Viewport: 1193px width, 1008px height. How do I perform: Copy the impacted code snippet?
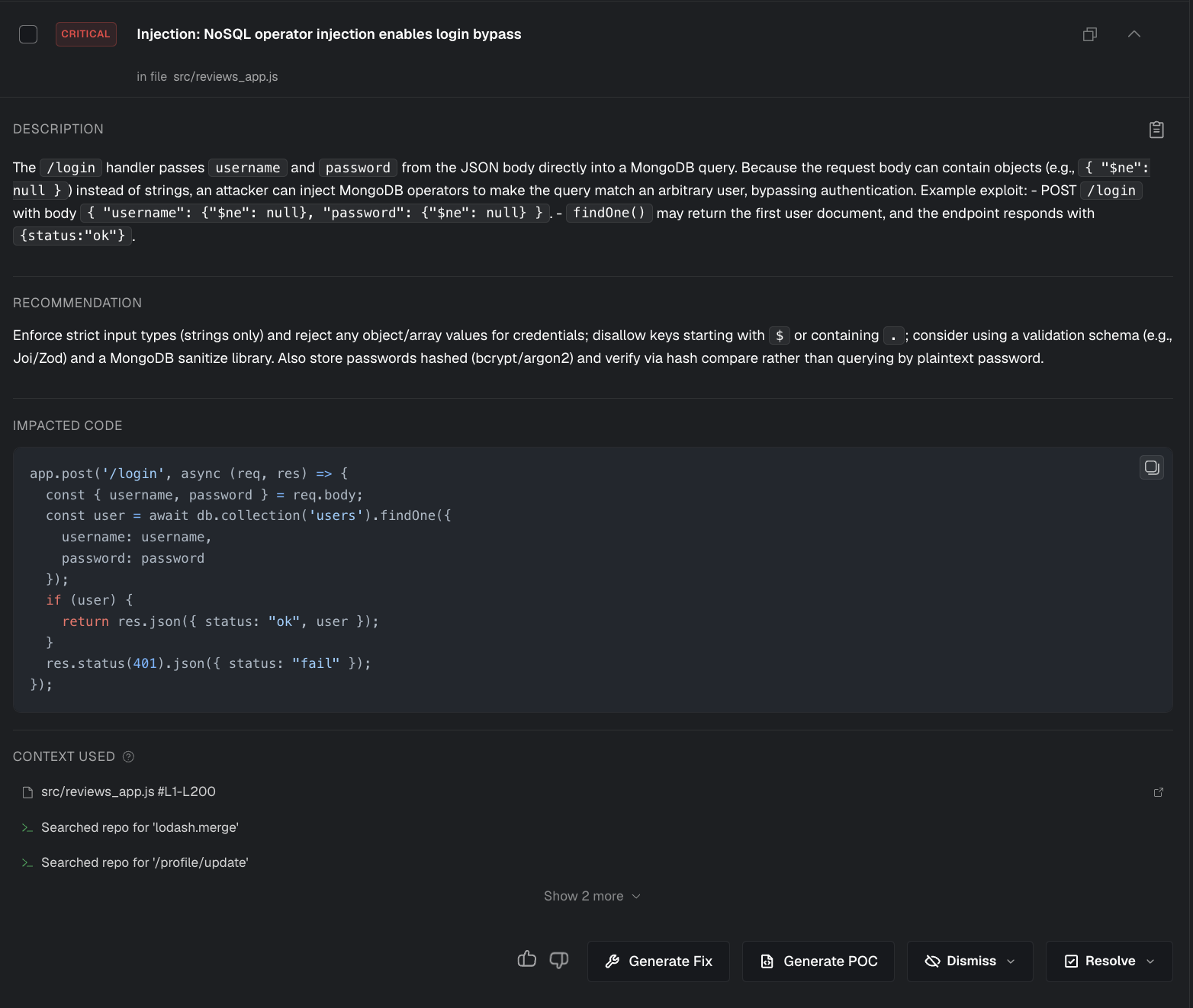(x=1152, y=467)
